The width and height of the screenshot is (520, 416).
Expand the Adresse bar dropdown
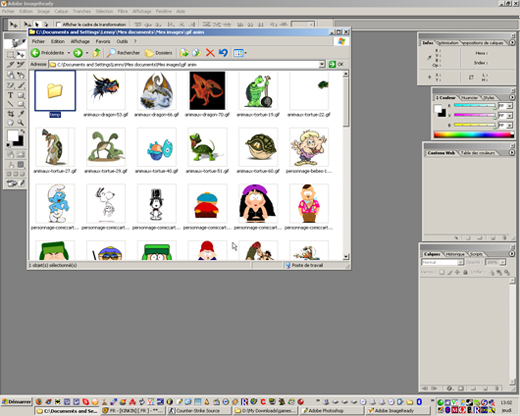(322, 64)
